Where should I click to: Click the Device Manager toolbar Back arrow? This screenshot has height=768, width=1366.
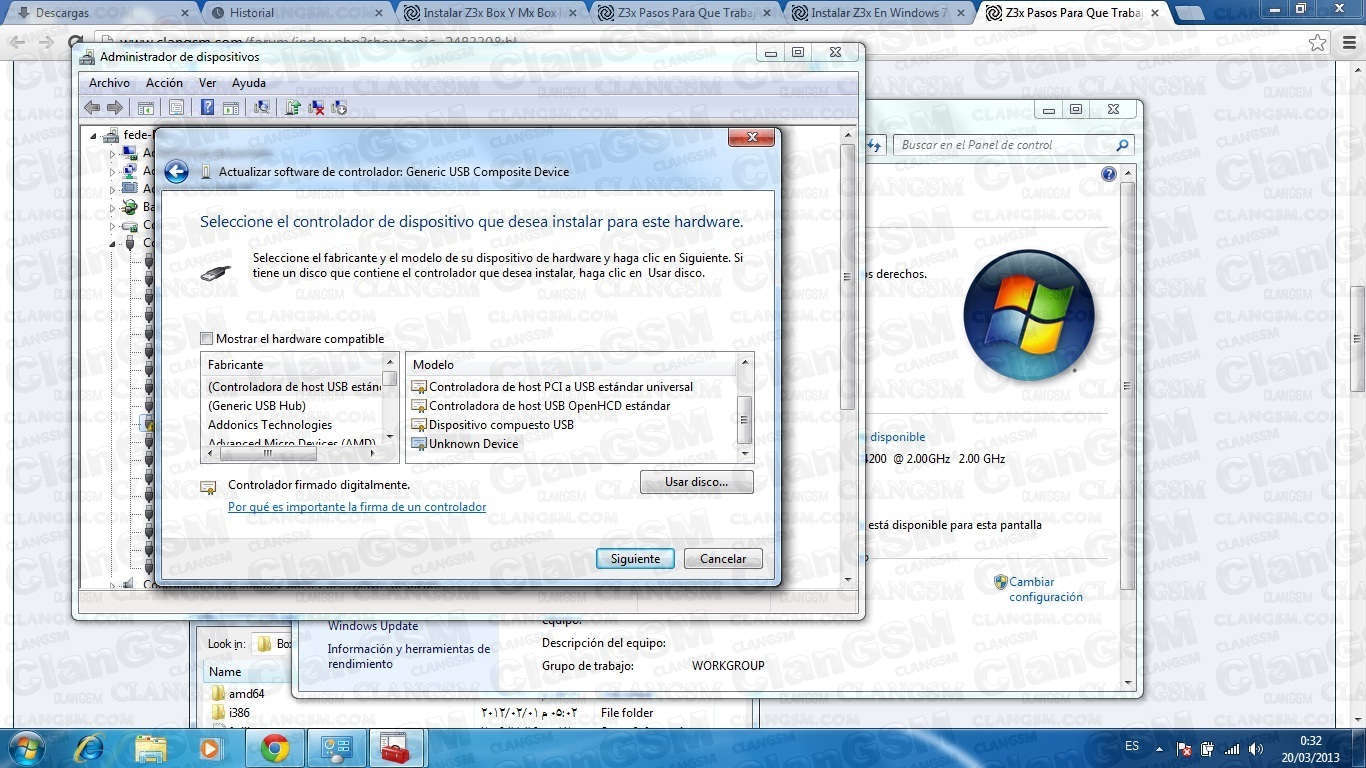[x=92, y=108]
